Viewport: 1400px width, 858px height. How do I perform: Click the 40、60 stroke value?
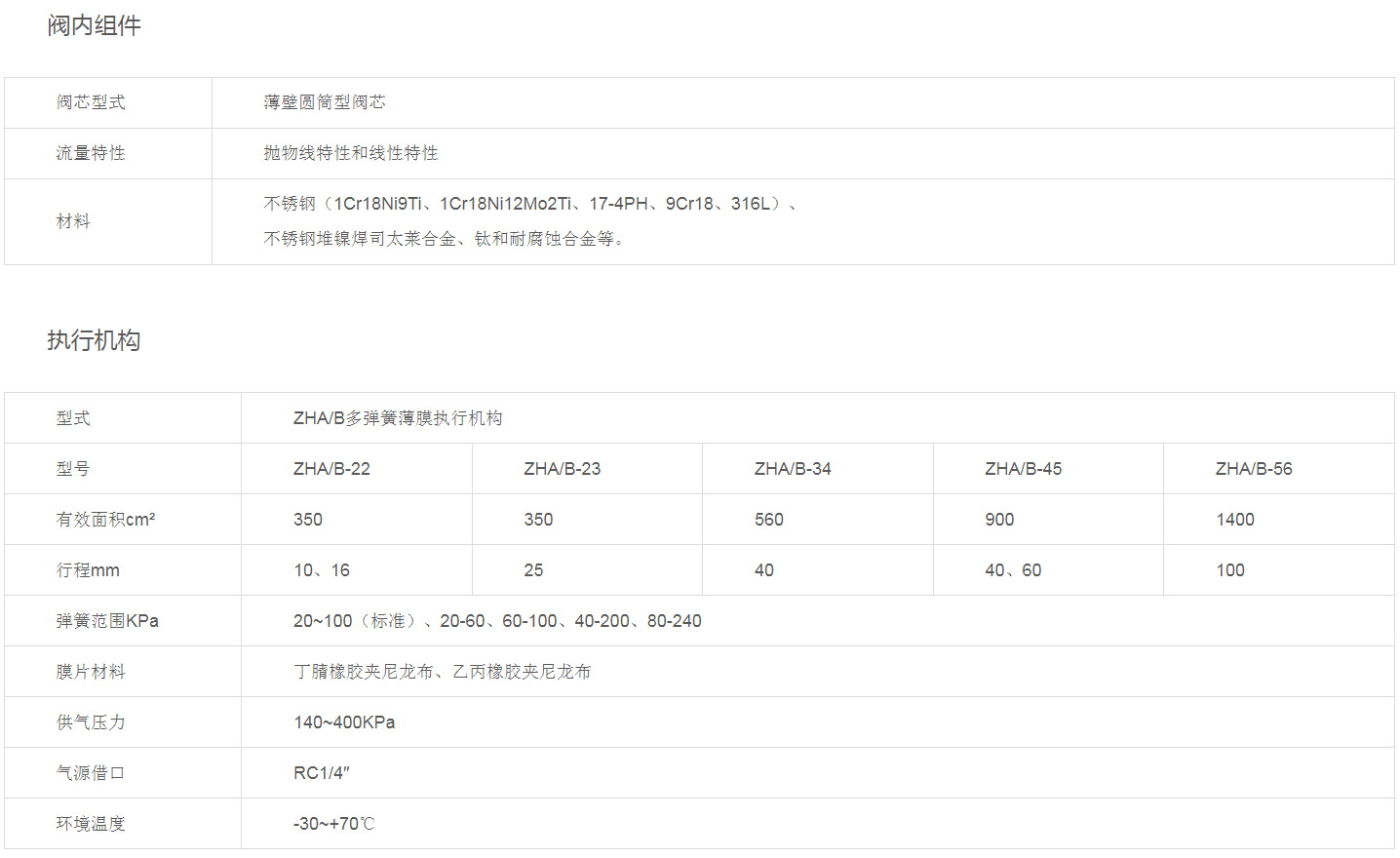tap(1013, 570)
